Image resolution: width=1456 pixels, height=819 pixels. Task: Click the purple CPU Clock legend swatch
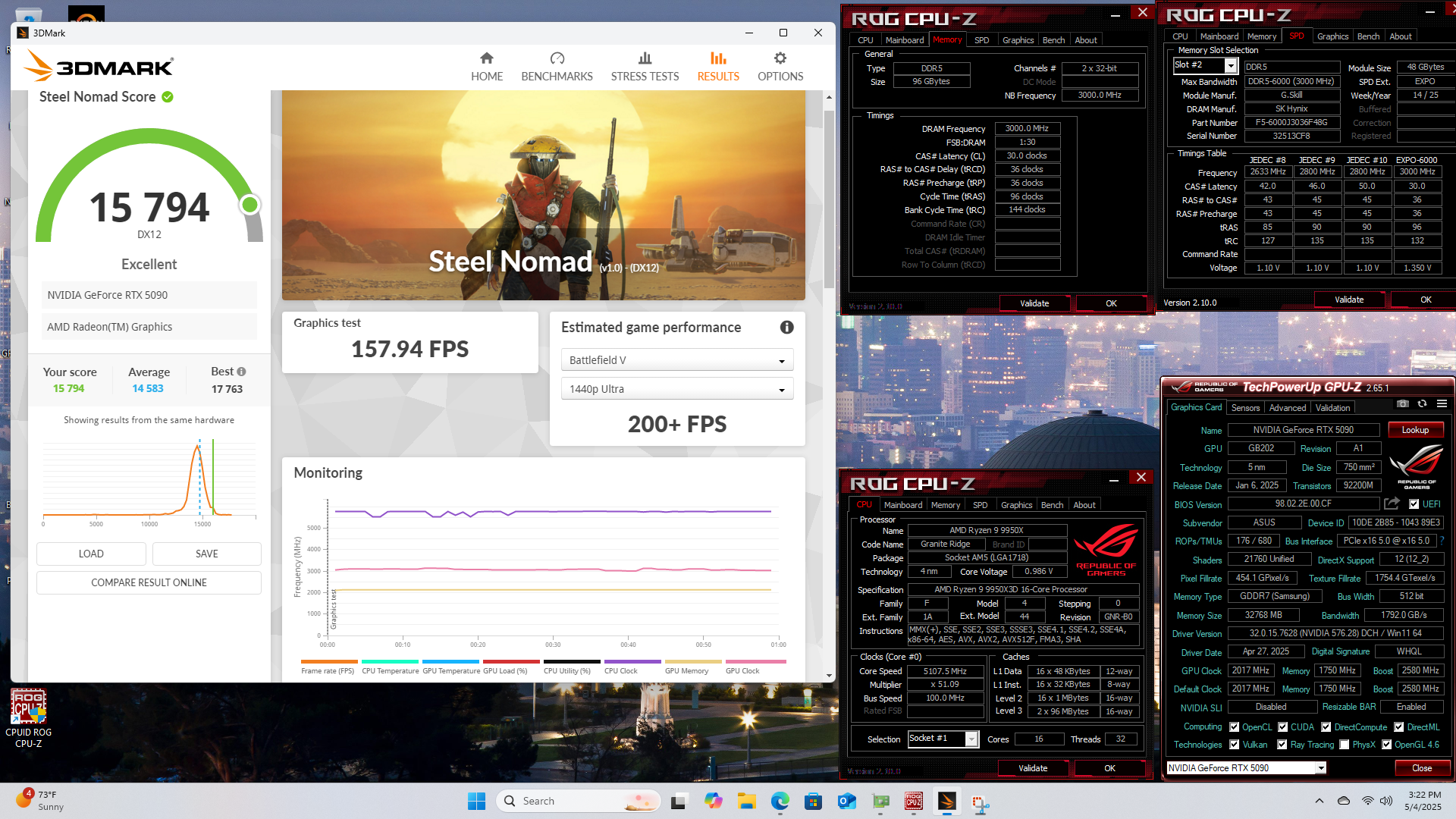pos(632,662)
